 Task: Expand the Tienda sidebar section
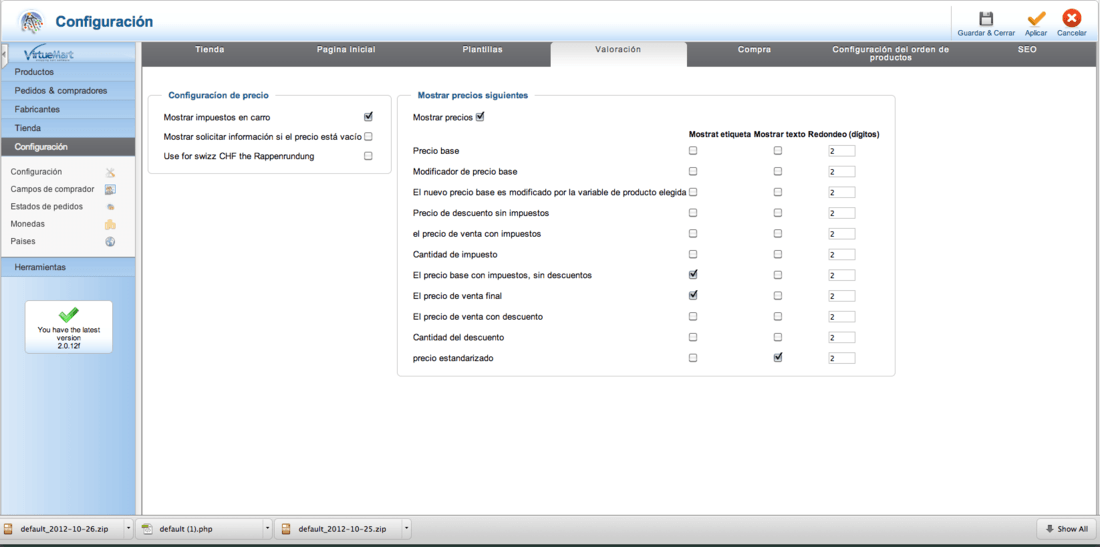pos(68,128)
